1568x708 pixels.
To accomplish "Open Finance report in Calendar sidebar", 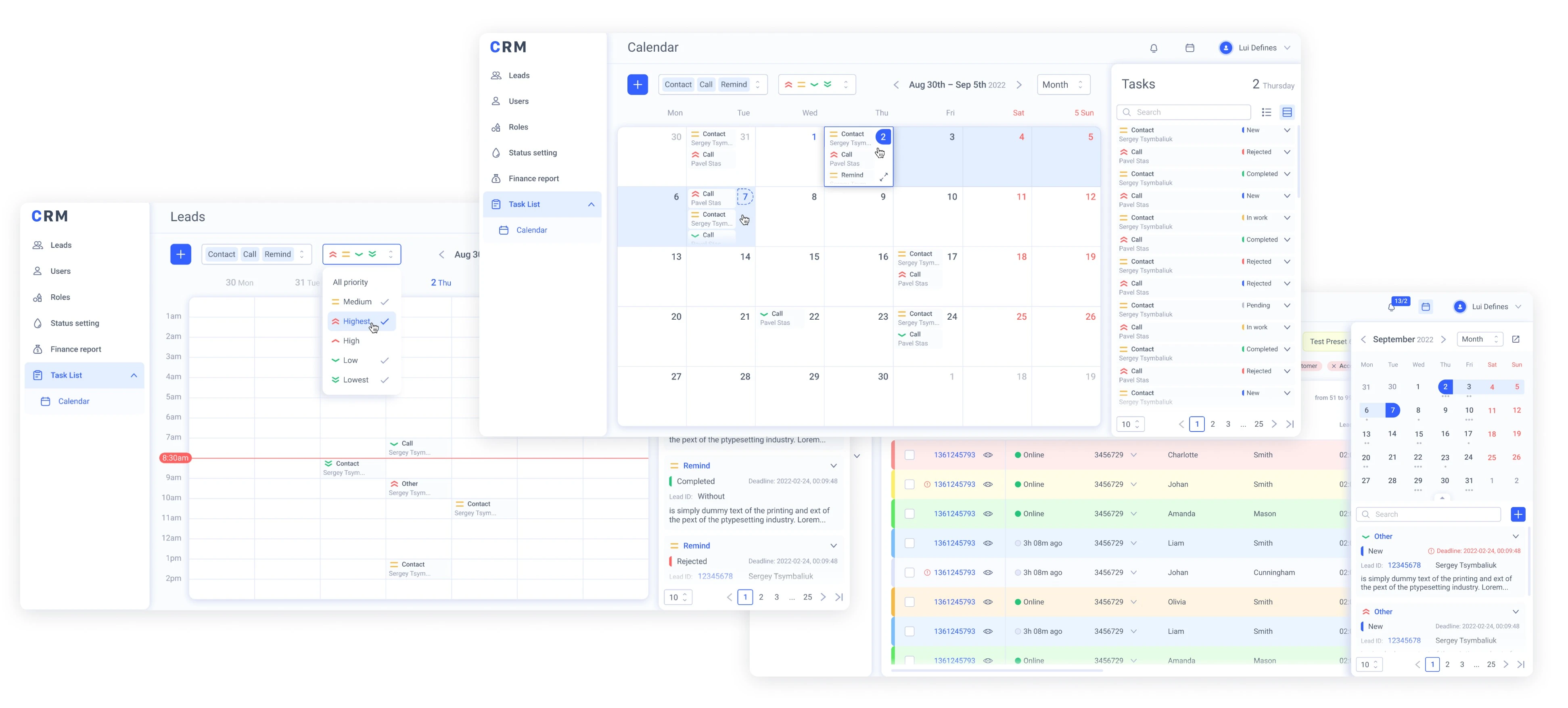I will (533, 178).
